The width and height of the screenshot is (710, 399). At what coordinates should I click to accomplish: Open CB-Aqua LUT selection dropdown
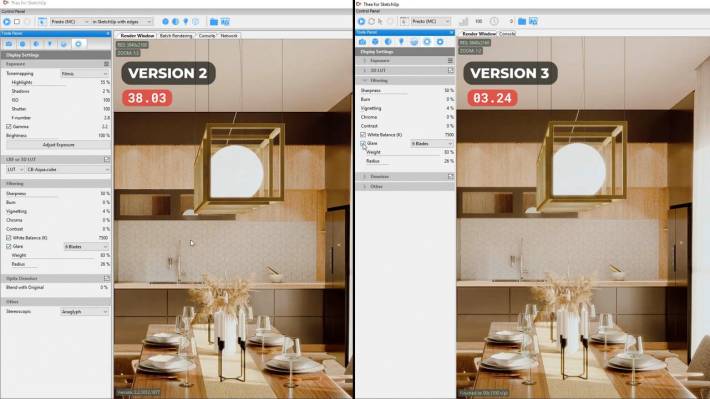tap(68, 169)
